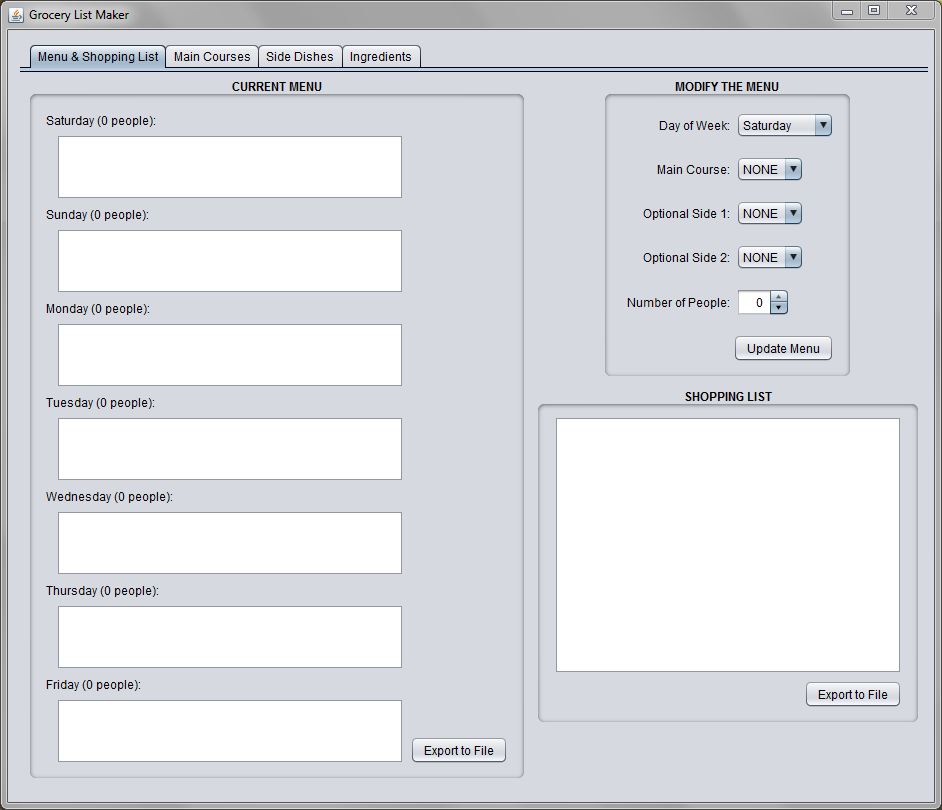Maximize the Grocery List Maker window
This screenshot has width=942, height=810.
[874, 11]
